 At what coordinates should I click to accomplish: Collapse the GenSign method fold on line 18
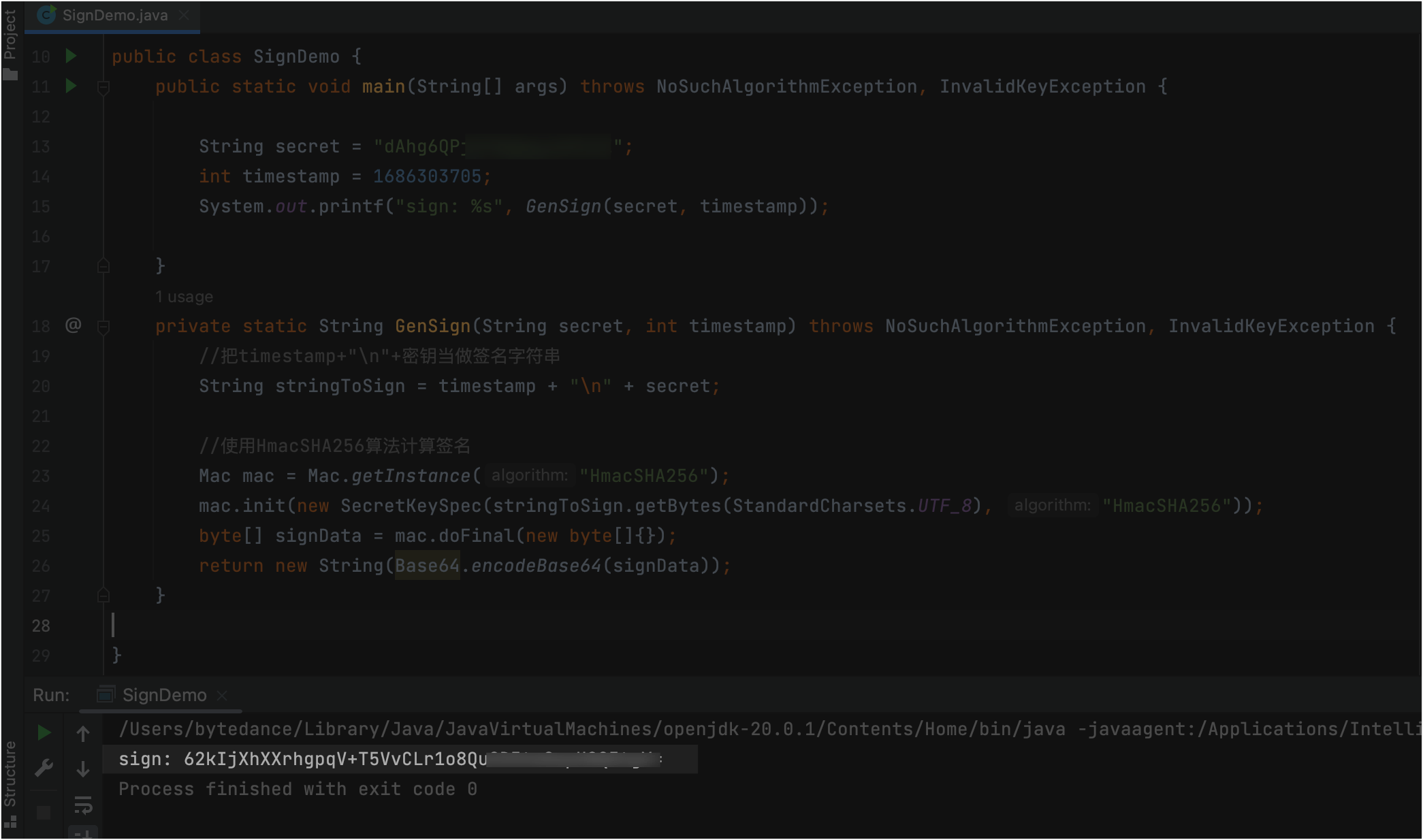(x=103, y=326)
